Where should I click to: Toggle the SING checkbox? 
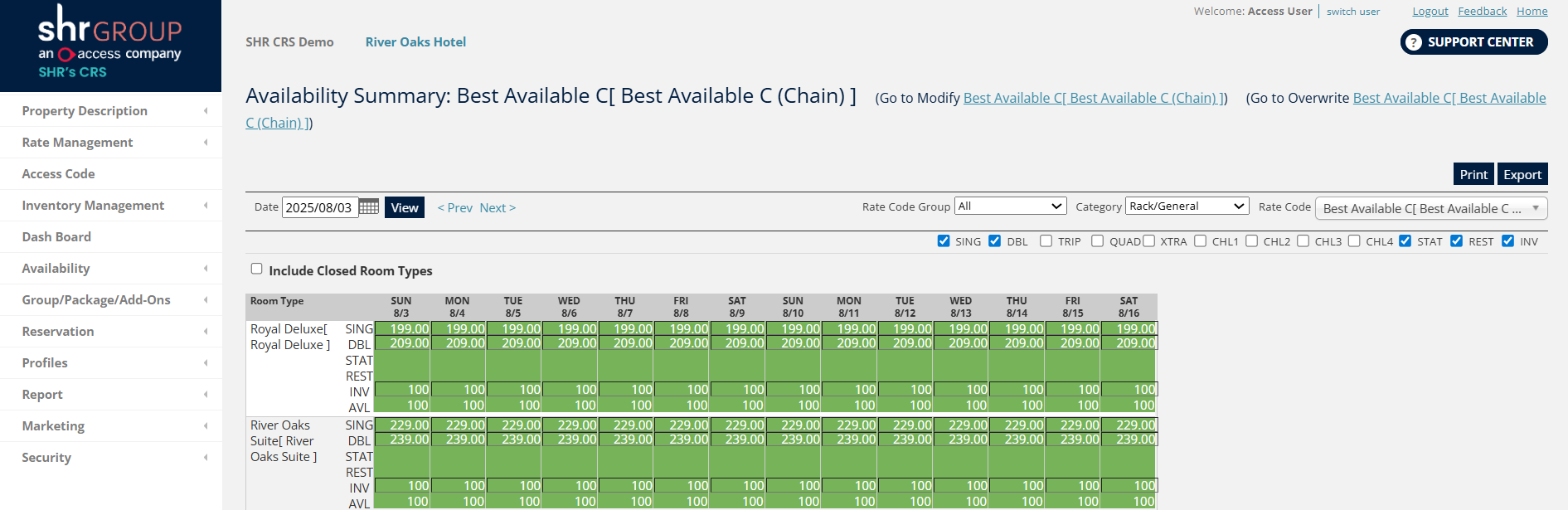point(944,241)
